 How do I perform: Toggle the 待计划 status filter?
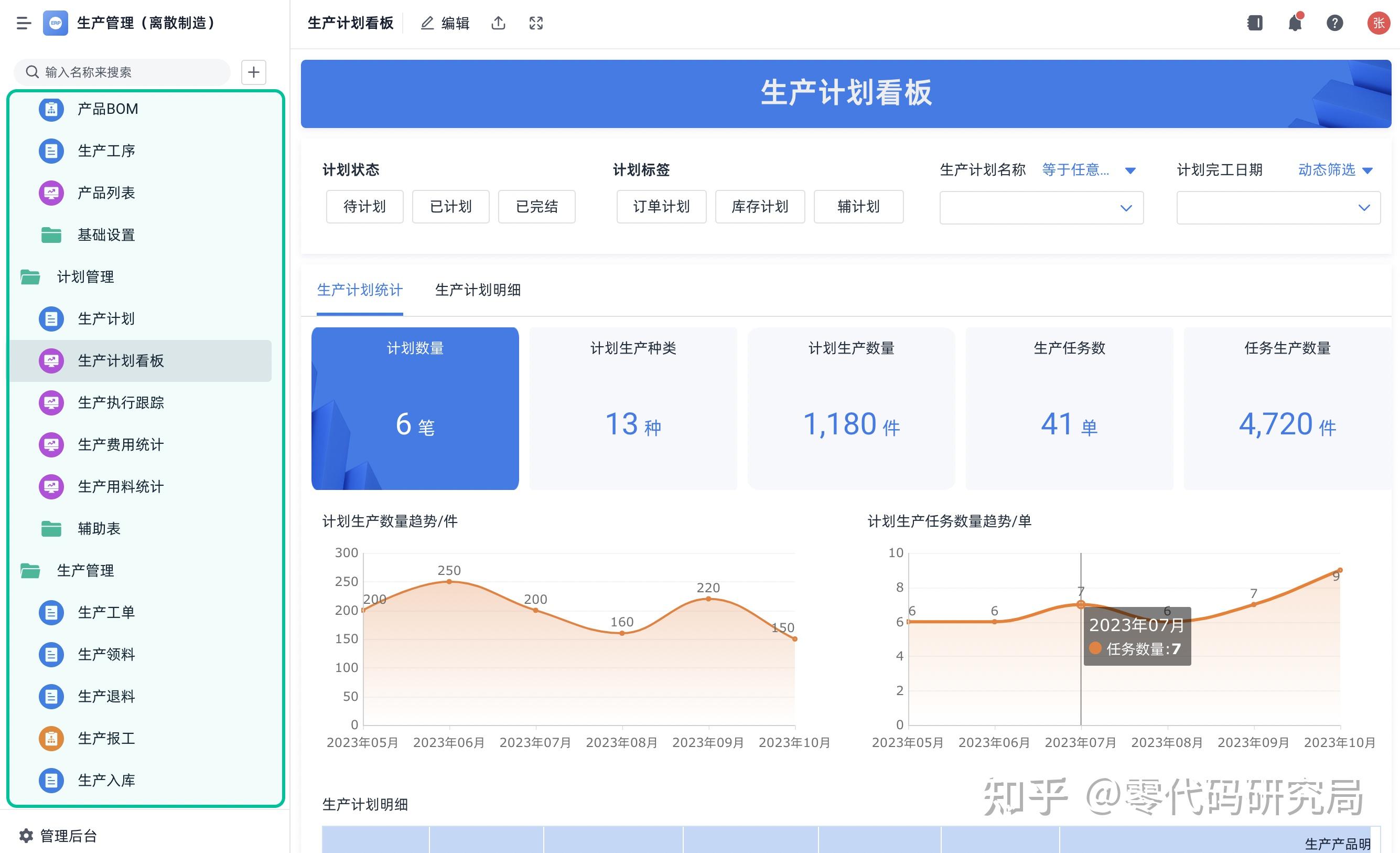point(364,207)
